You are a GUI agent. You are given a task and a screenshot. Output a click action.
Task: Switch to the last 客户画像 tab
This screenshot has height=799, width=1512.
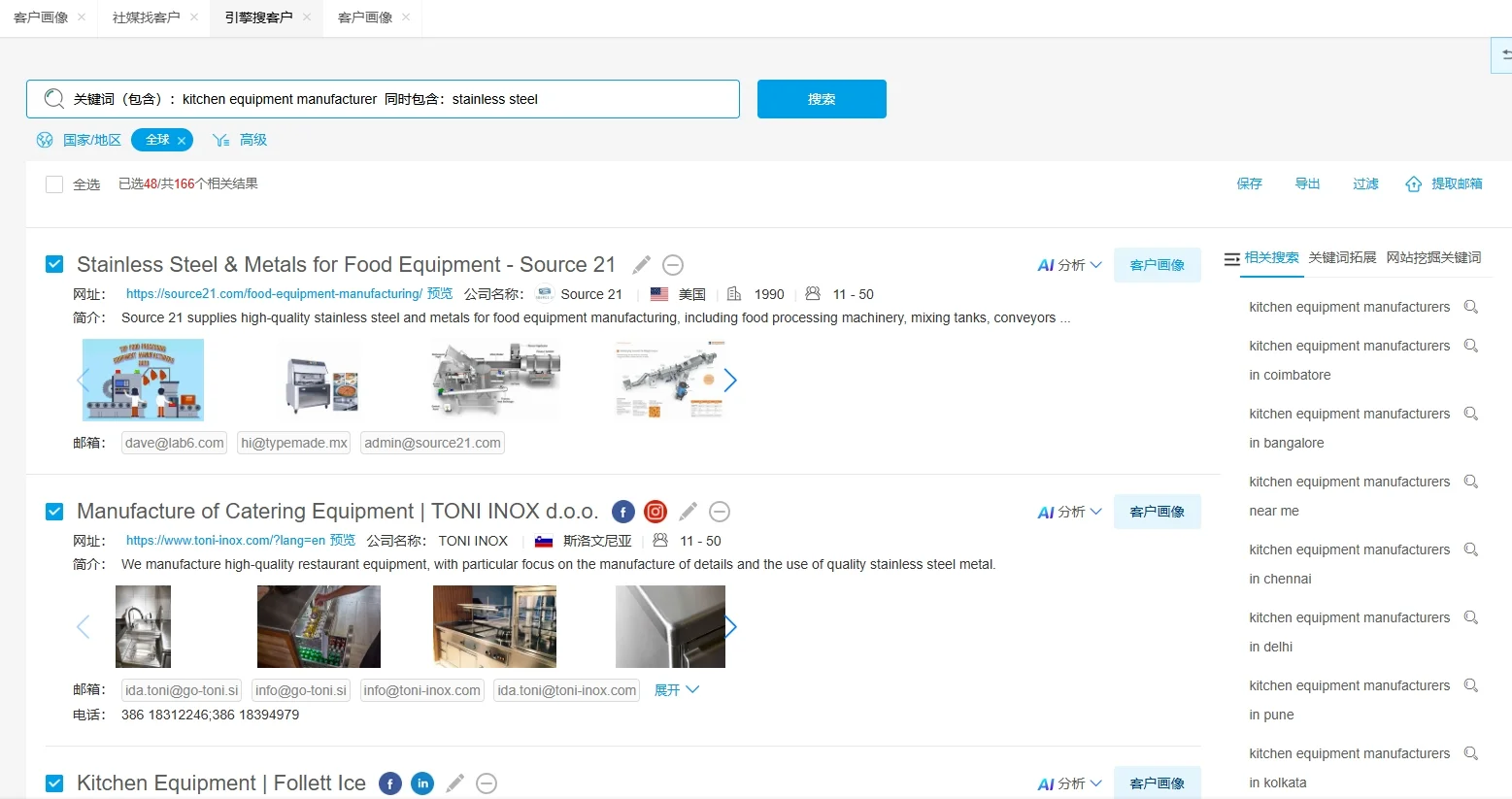click(365, 17)
